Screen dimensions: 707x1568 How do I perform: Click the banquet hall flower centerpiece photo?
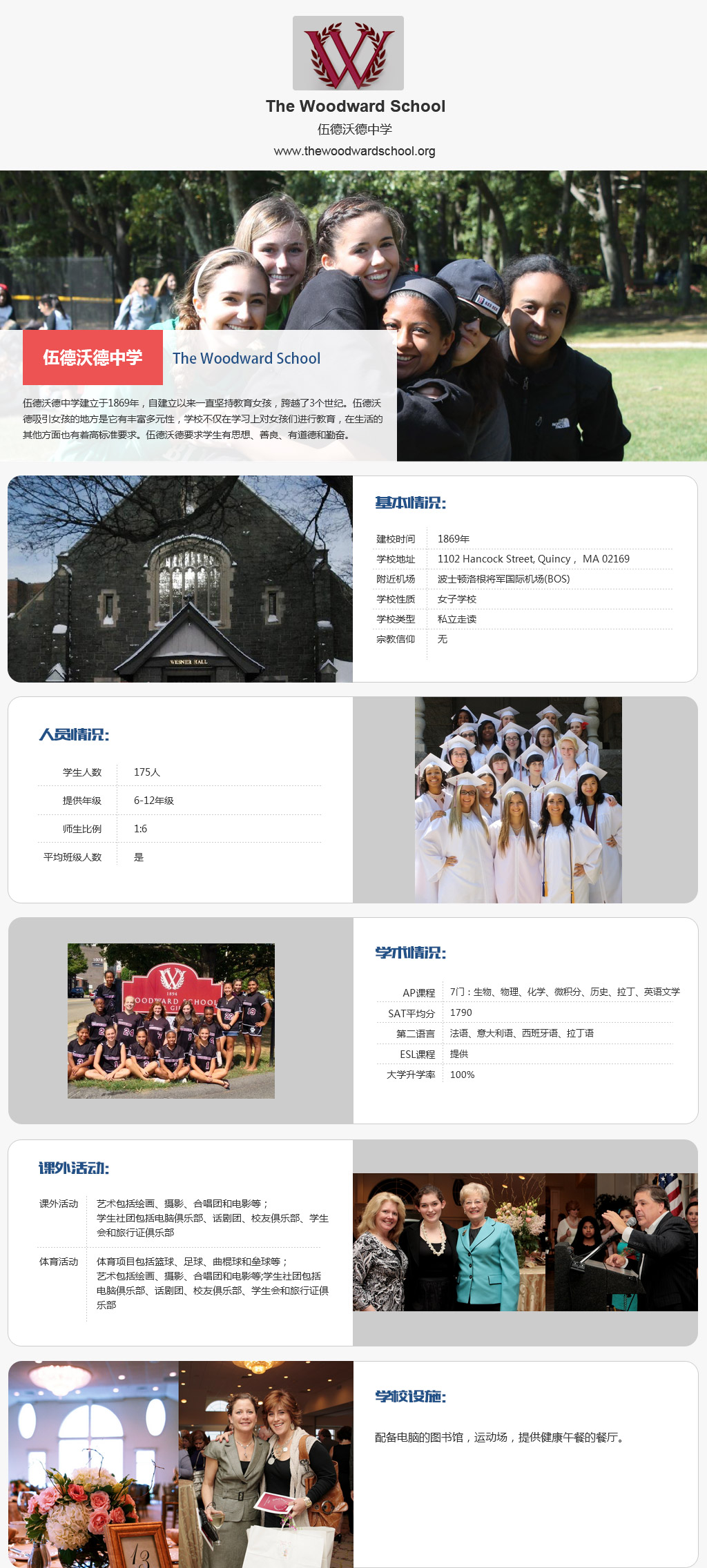[x=93, y=1464]
